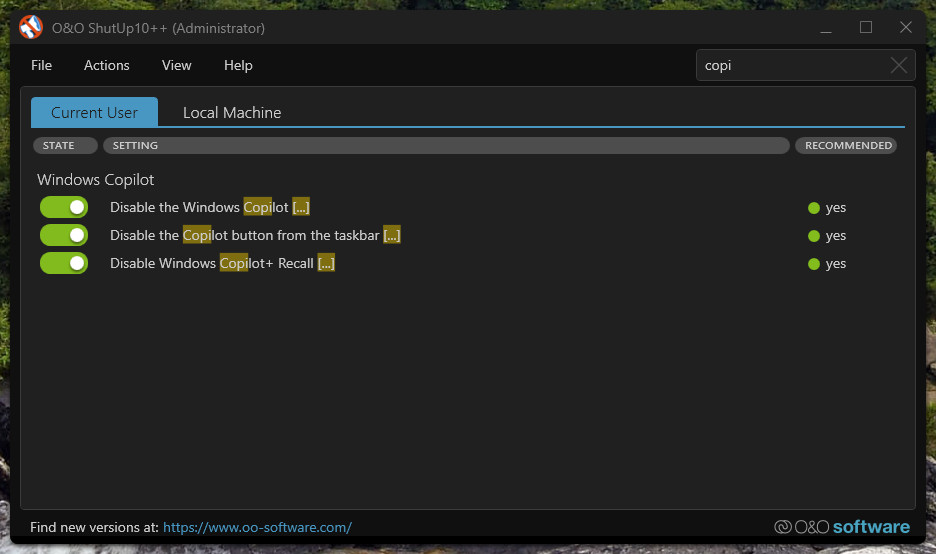Maximize the O&O ShutUp10++ window

click(x=866, y=27)
